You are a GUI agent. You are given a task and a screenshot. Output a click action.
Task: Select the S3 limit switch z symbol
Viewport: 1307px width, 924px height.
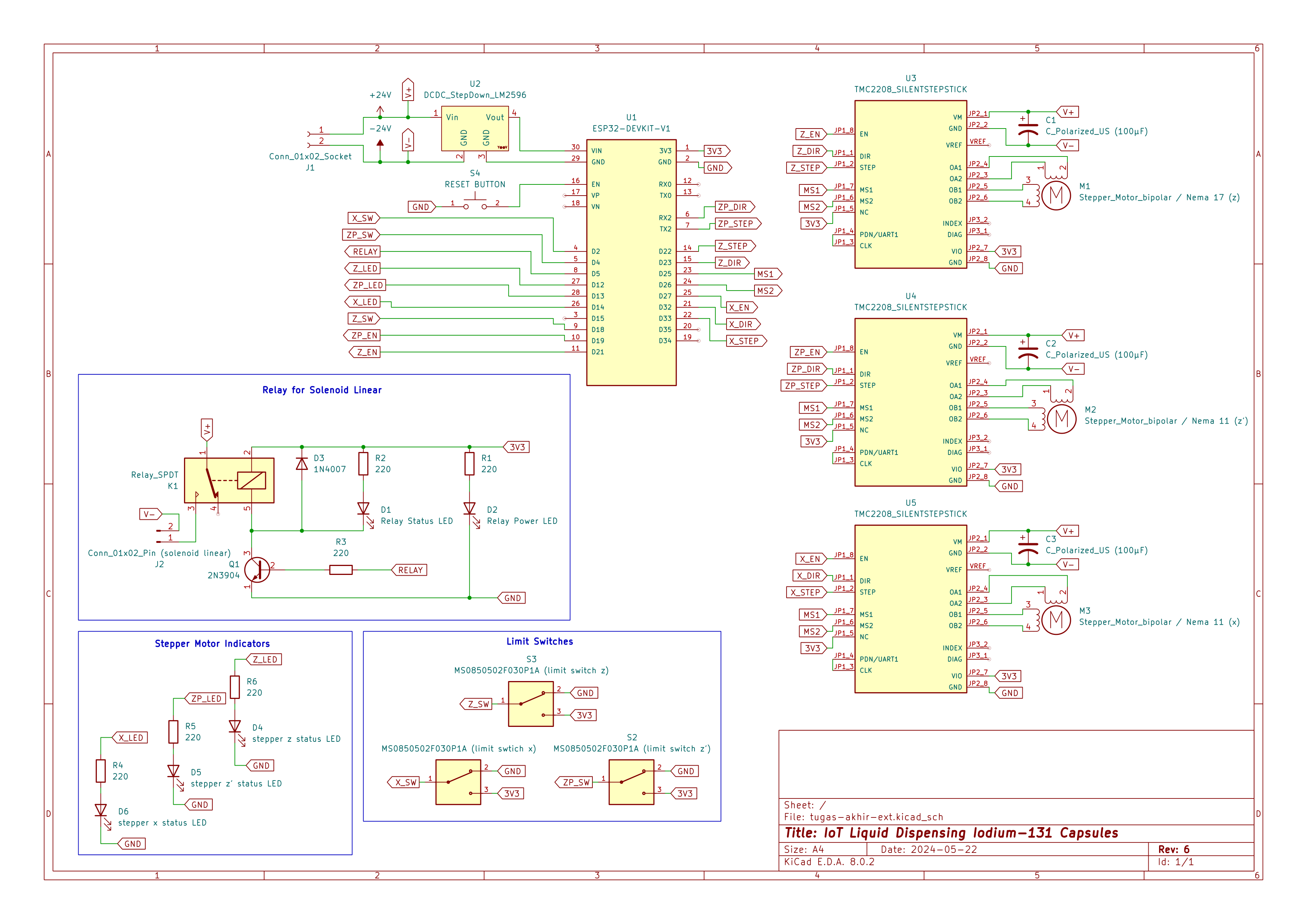coord(531,704)
